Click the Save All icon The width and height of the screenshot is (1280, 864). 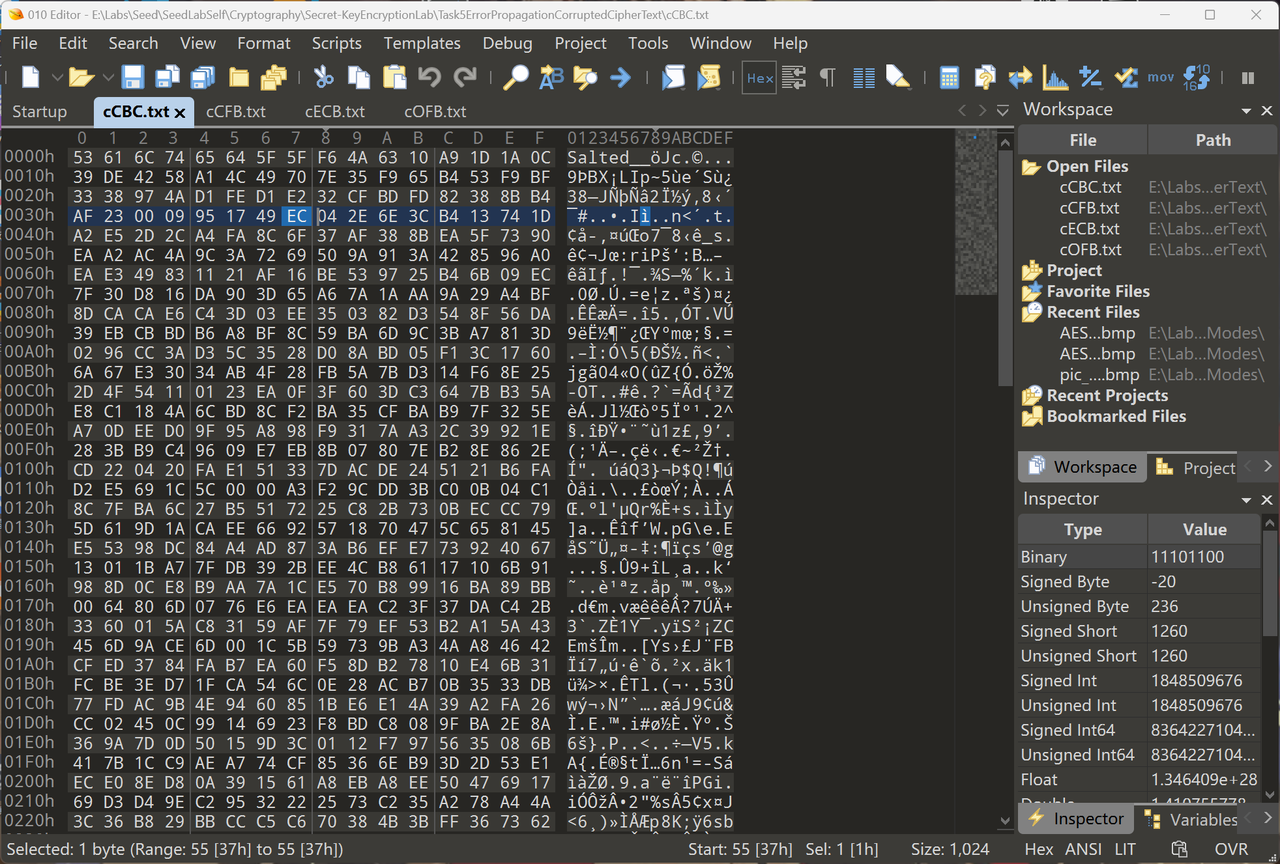tap(202, 78)
